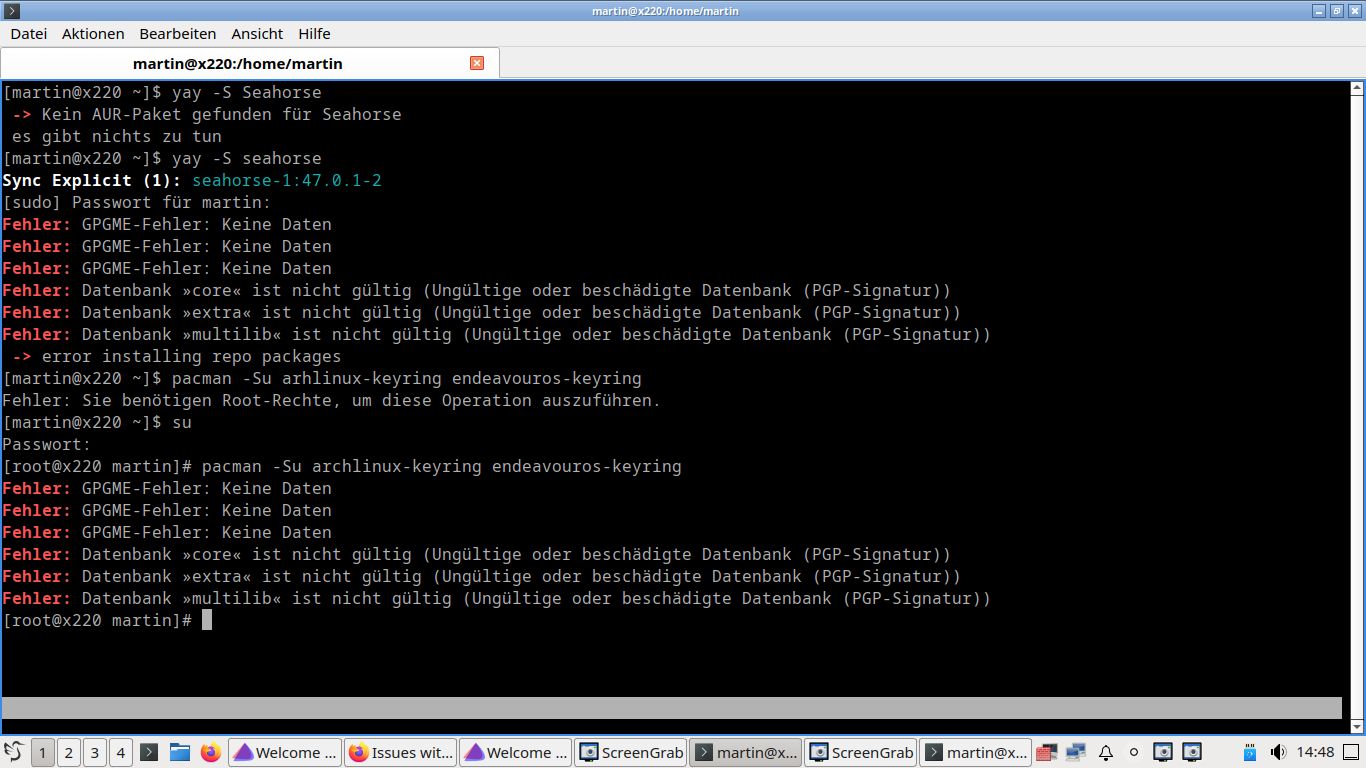
Task: Launch terminal from the panel quick launcher
Action: pyautogui.click(x=149, y=752)
